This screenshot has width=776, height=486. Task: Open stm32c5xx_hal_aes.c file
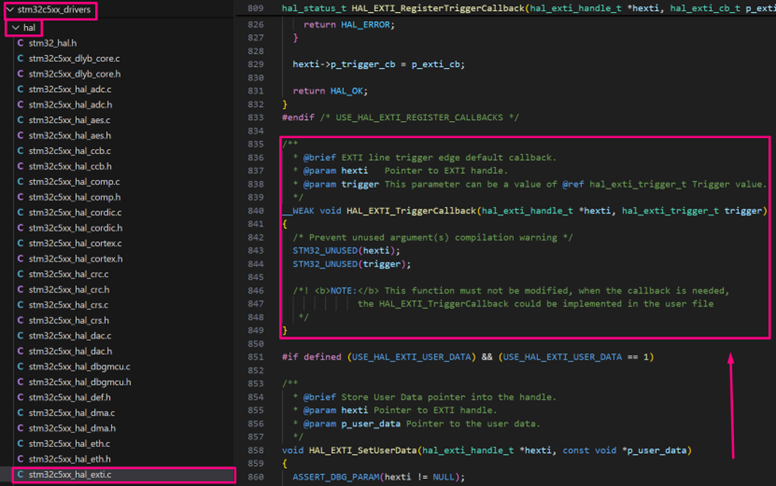pyautogui.click(x=69, y=120)
